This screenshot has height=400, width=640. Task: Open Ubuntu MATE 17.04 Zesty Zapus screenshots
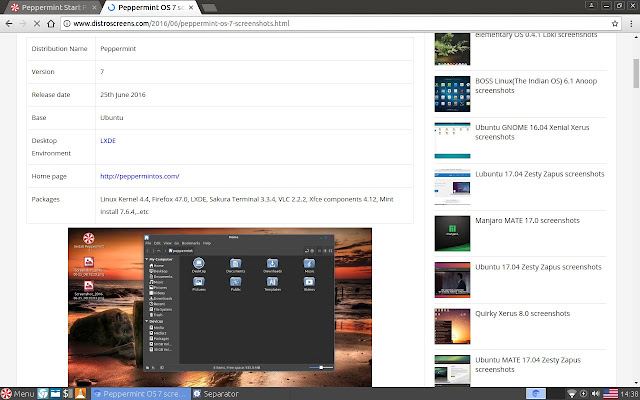528,364
